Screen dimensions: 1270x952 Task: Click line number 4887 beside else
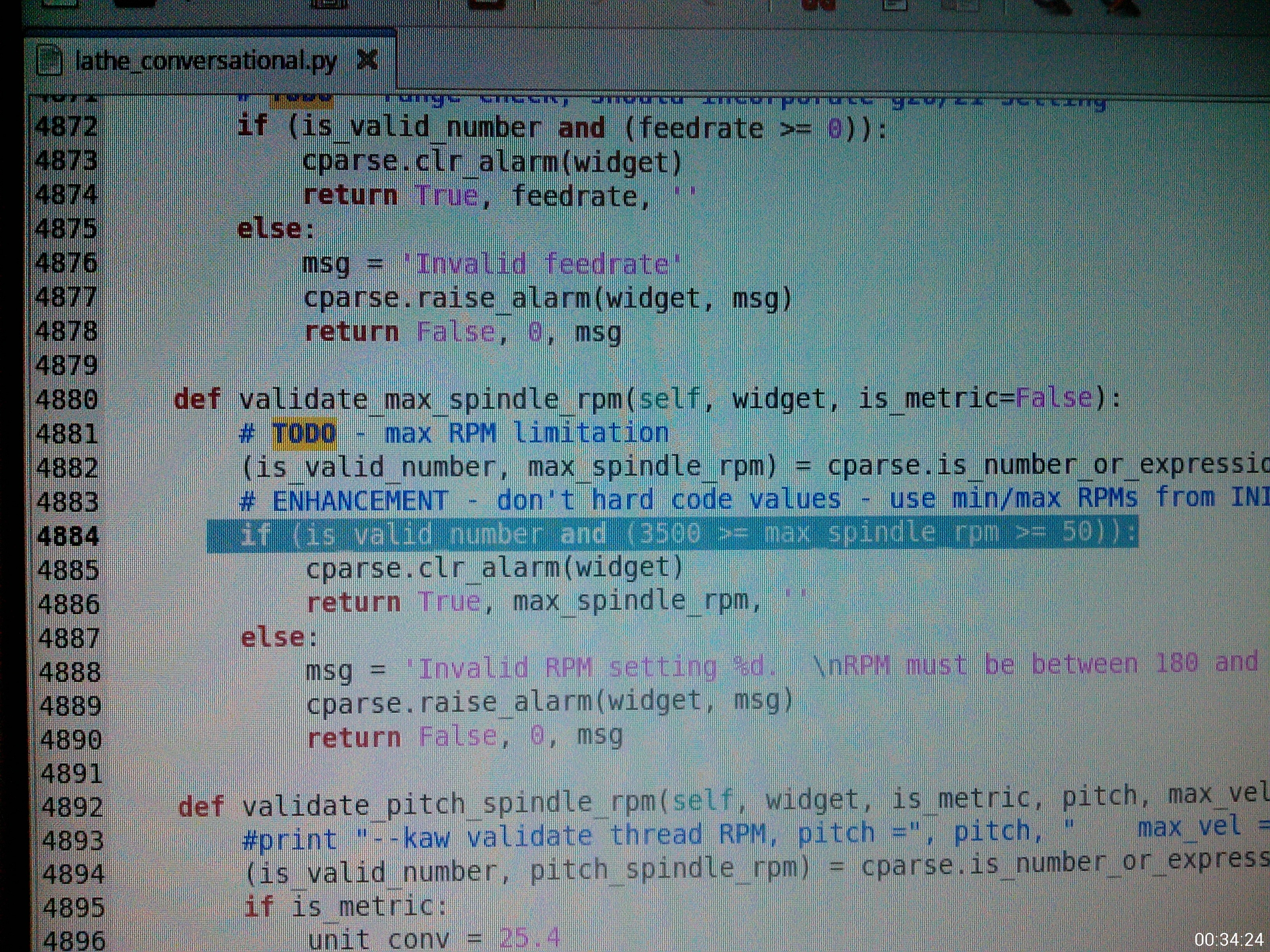tap(69, 639)
